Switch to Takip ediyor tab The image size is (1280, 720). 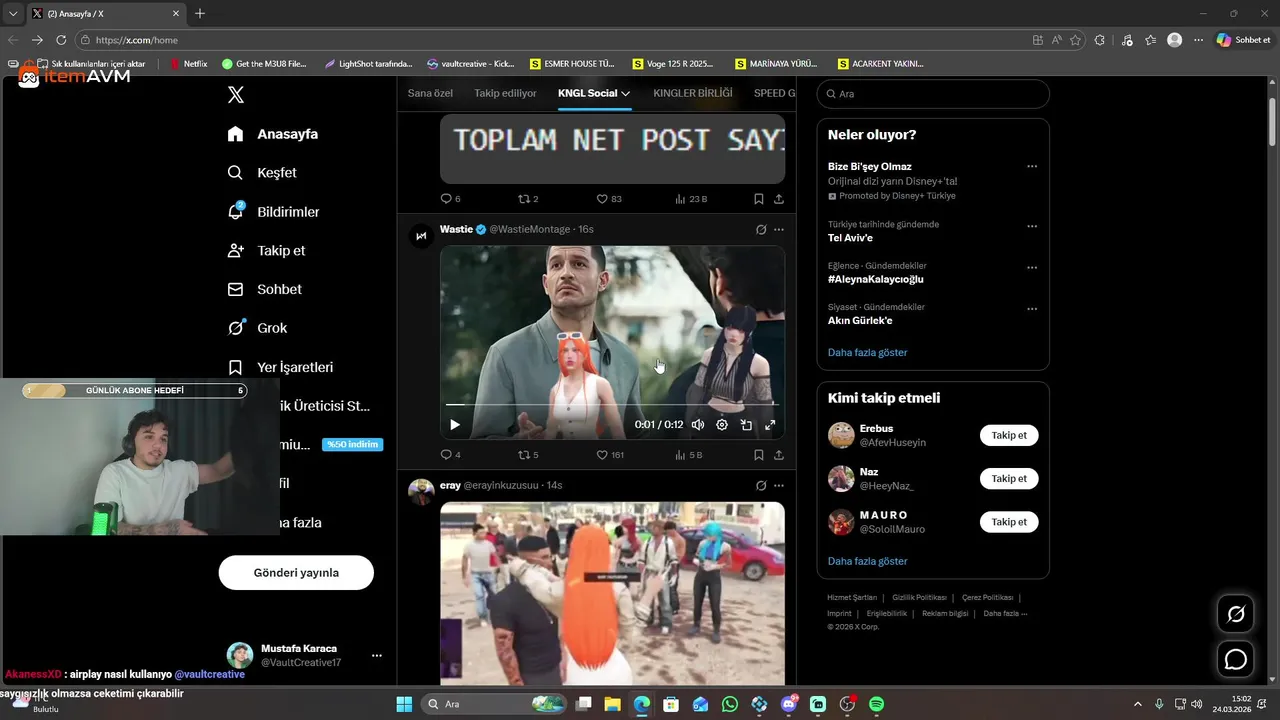[505, 93]
